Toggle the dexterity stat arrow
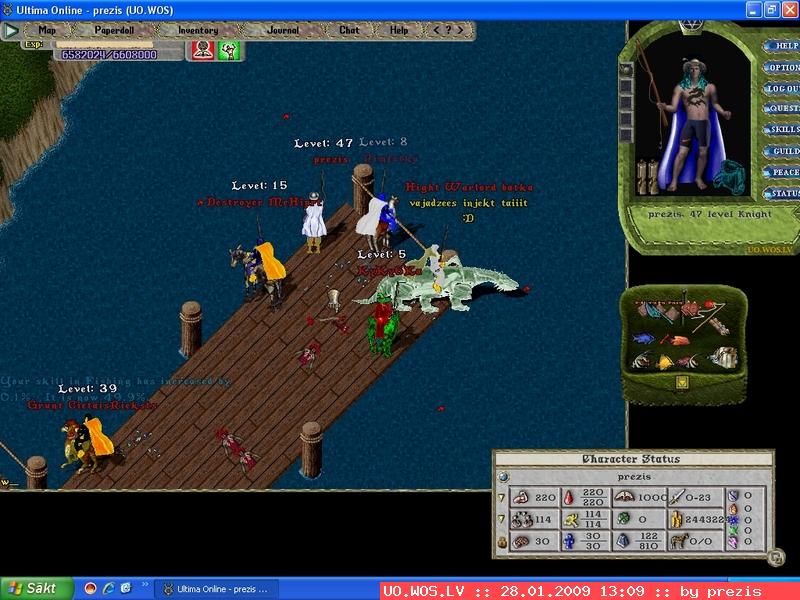800x600 pixels. [x=502, y=519]
